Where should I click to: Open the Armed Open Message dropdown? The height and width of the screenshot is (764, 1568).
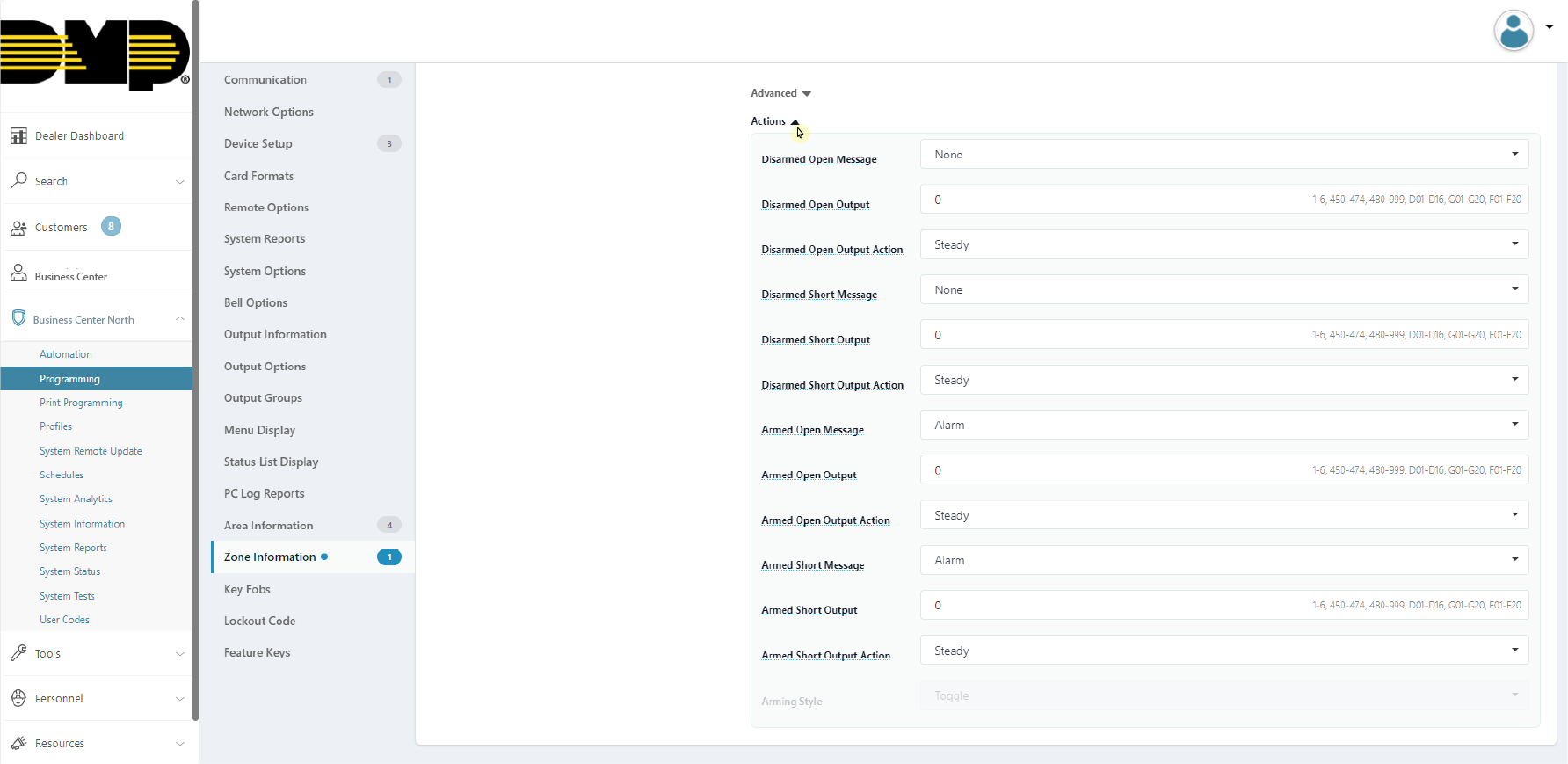click(1223, 425)
